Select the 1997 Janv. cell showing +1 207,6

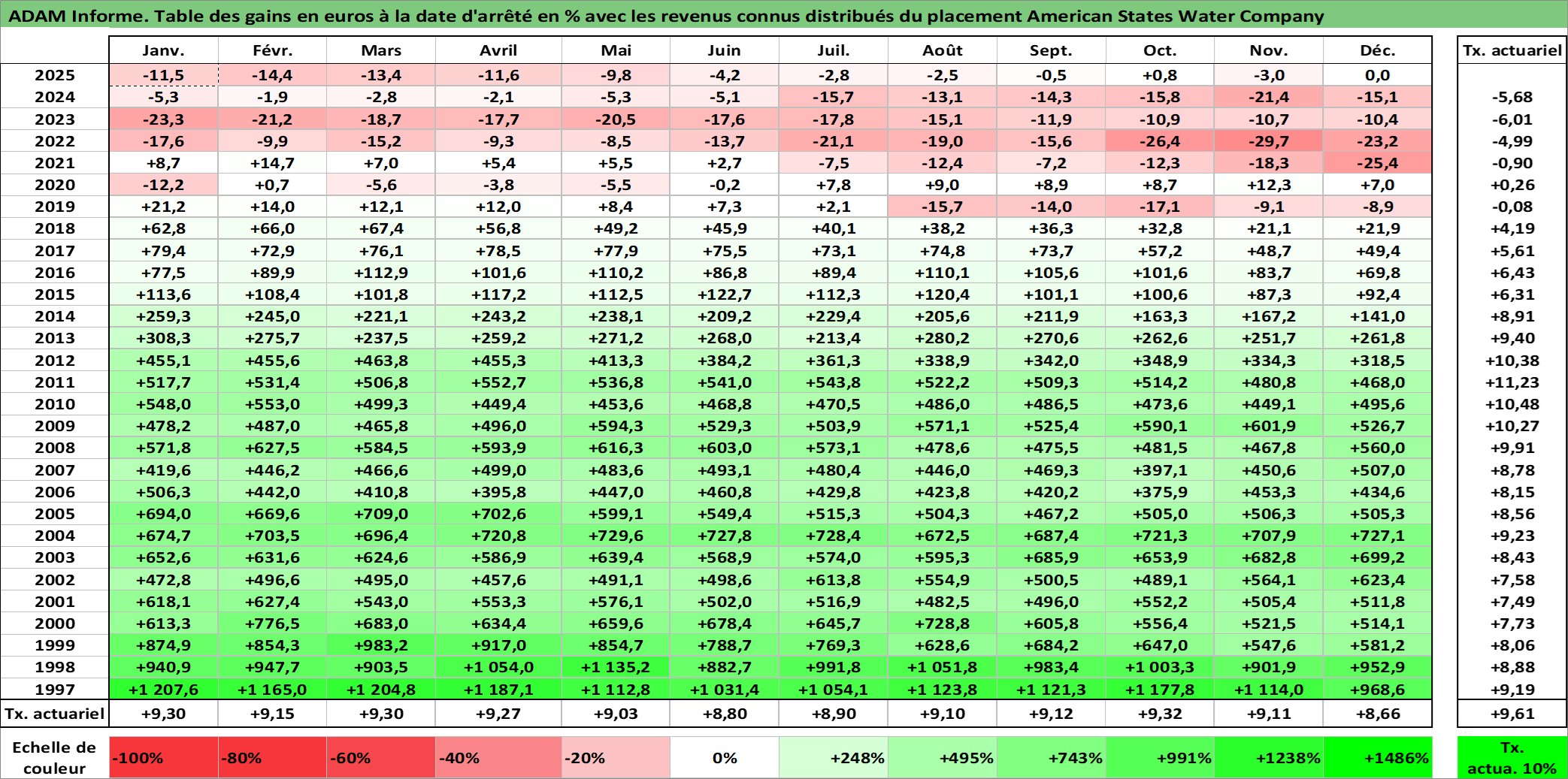tap(164, 690)
